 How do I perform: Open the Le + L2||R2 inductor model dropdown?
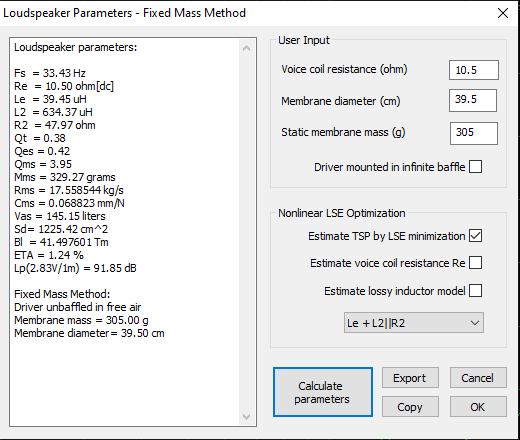pyautogui.click(x=414, y=323)
